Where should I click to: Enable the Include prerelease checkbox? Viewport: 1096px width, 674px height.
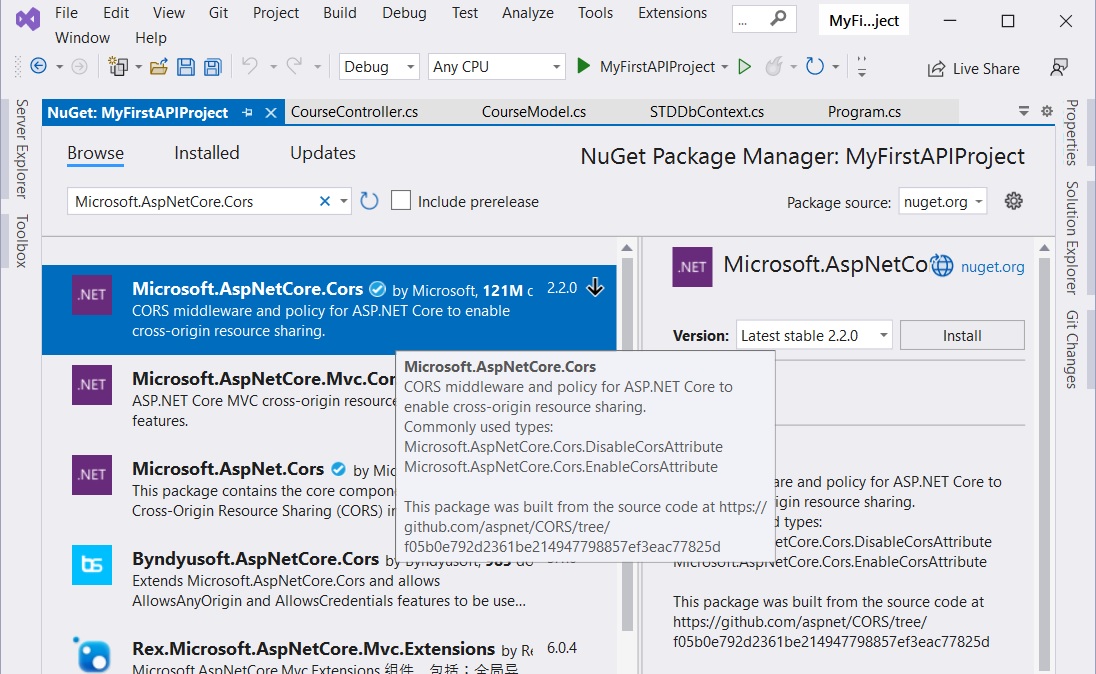(x=401, y=201)
